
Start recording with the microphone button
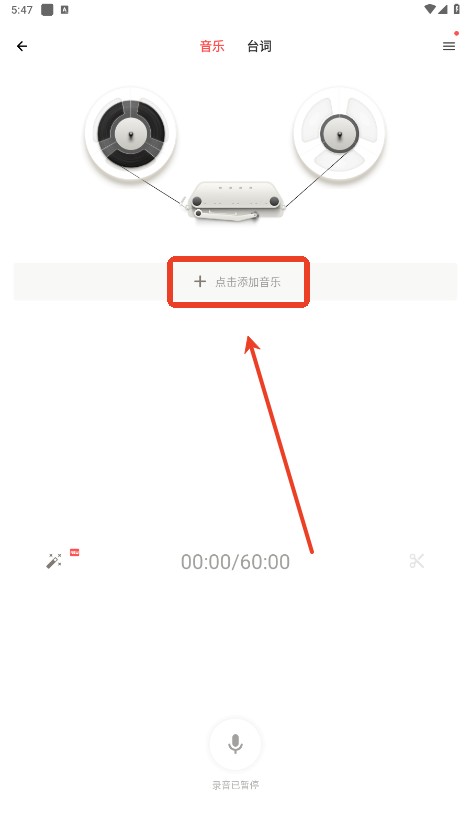(235, 744)
